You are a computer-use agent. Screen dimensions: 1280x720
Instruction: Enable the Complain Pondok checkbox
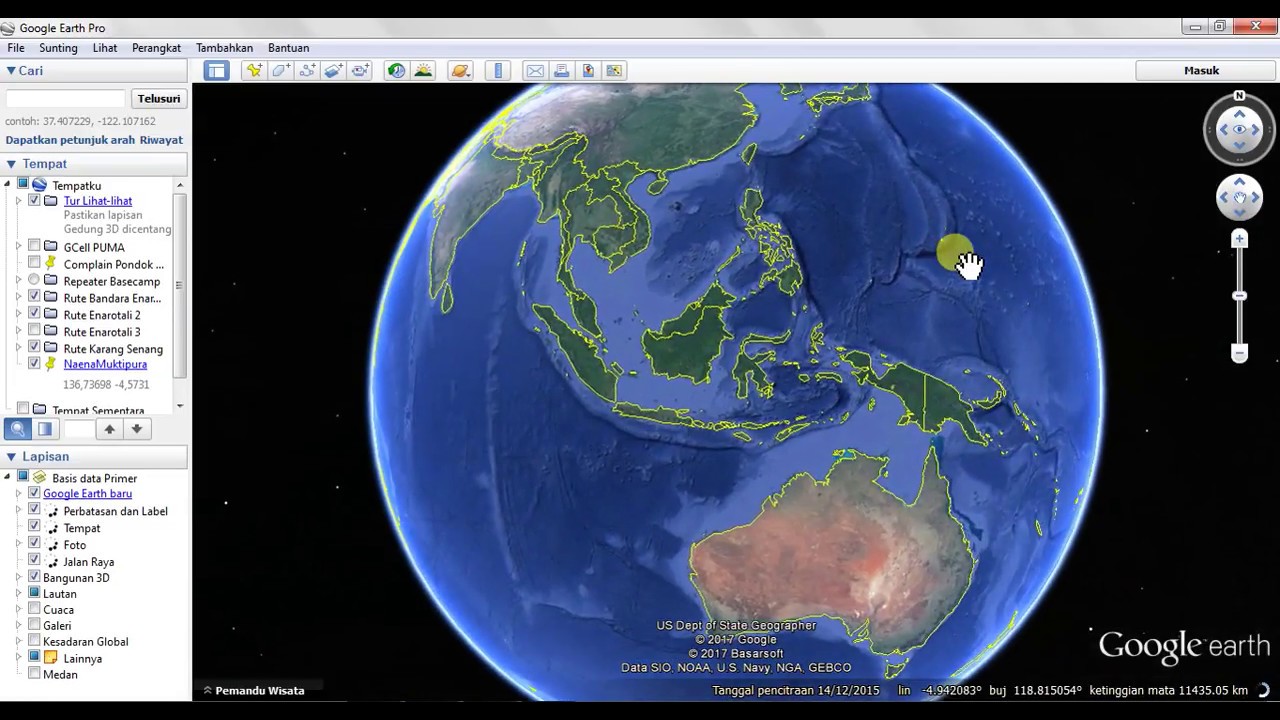[34, 263]
